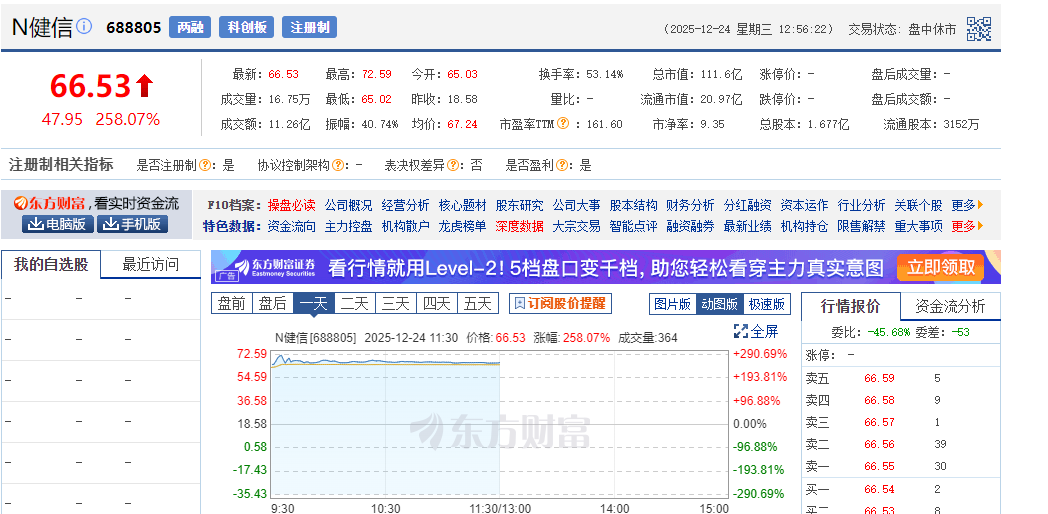
Task: Click the 立即领取 banner button
Action: click(940, 267)
